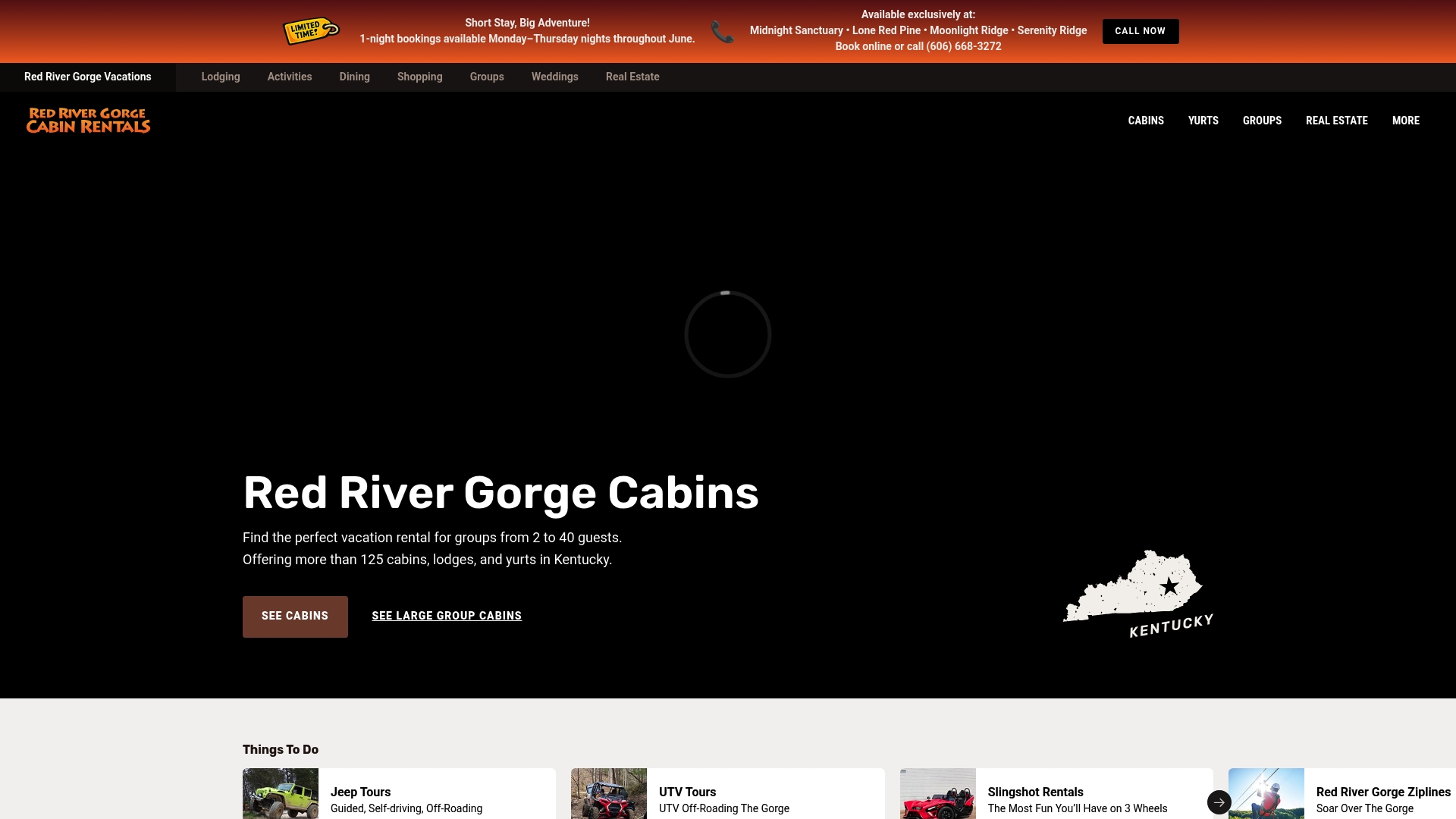Select Red River Gorge Vacations tab
This screenshot has width=1456, height=819.
[88, 77]
